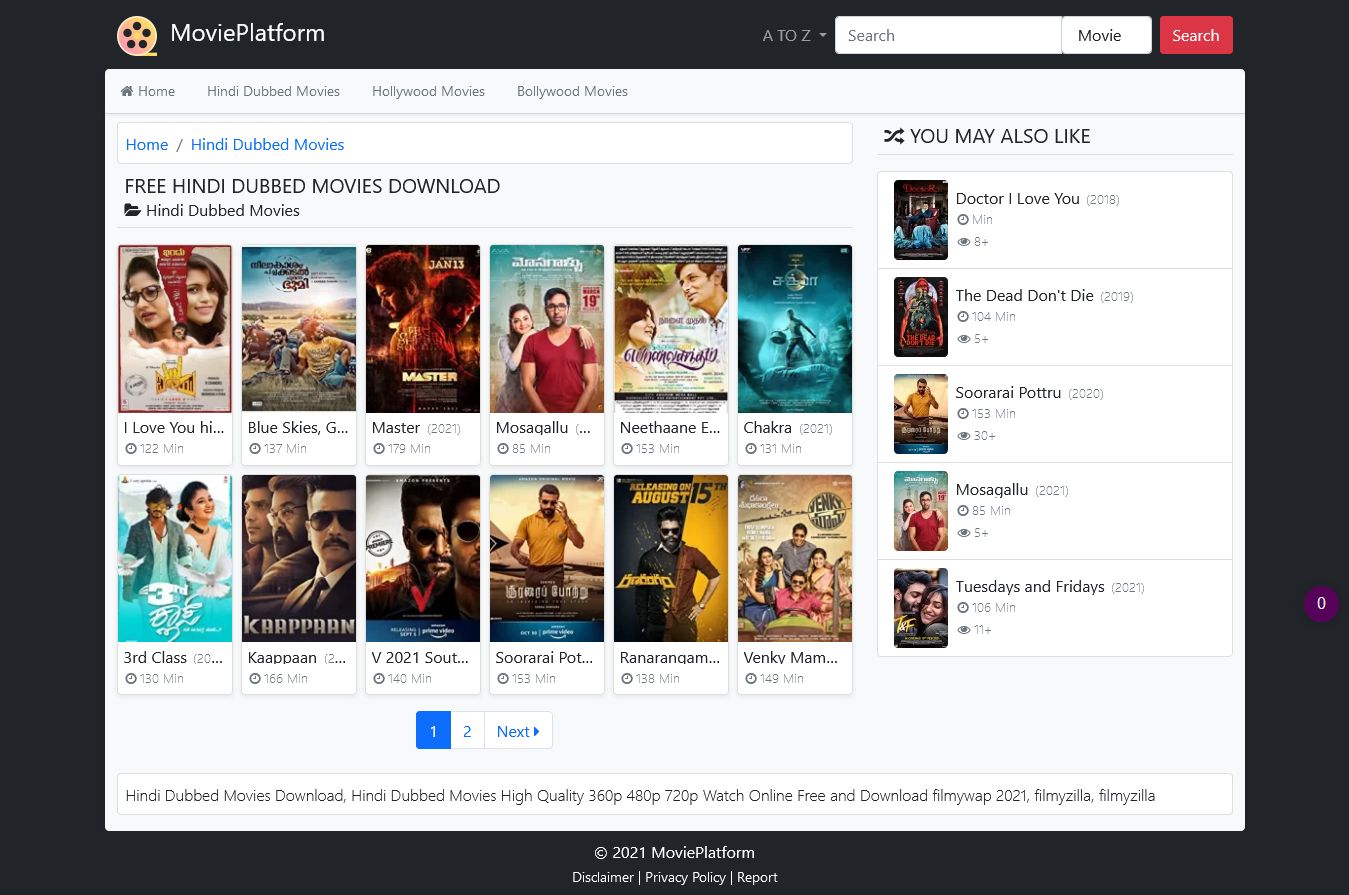This screenshot has width=1349, height=895.
Task: Click The Dead Don't Die sidebar thumbnail
Action: pos(921,317)
